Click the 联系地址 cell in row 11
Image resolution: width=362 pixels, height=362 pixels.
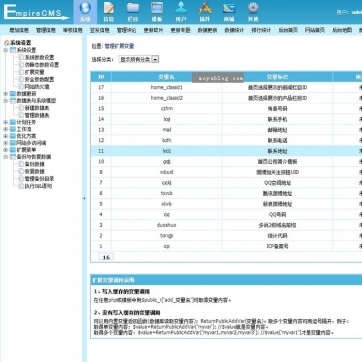[x=277, y=151]
